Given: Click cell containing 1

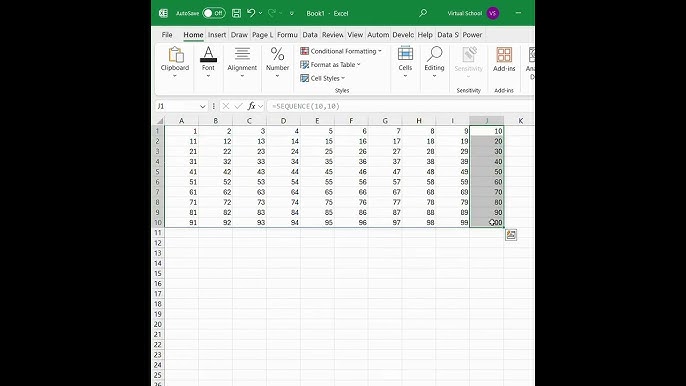Looking at the screenshot, I should coord(182,131).
